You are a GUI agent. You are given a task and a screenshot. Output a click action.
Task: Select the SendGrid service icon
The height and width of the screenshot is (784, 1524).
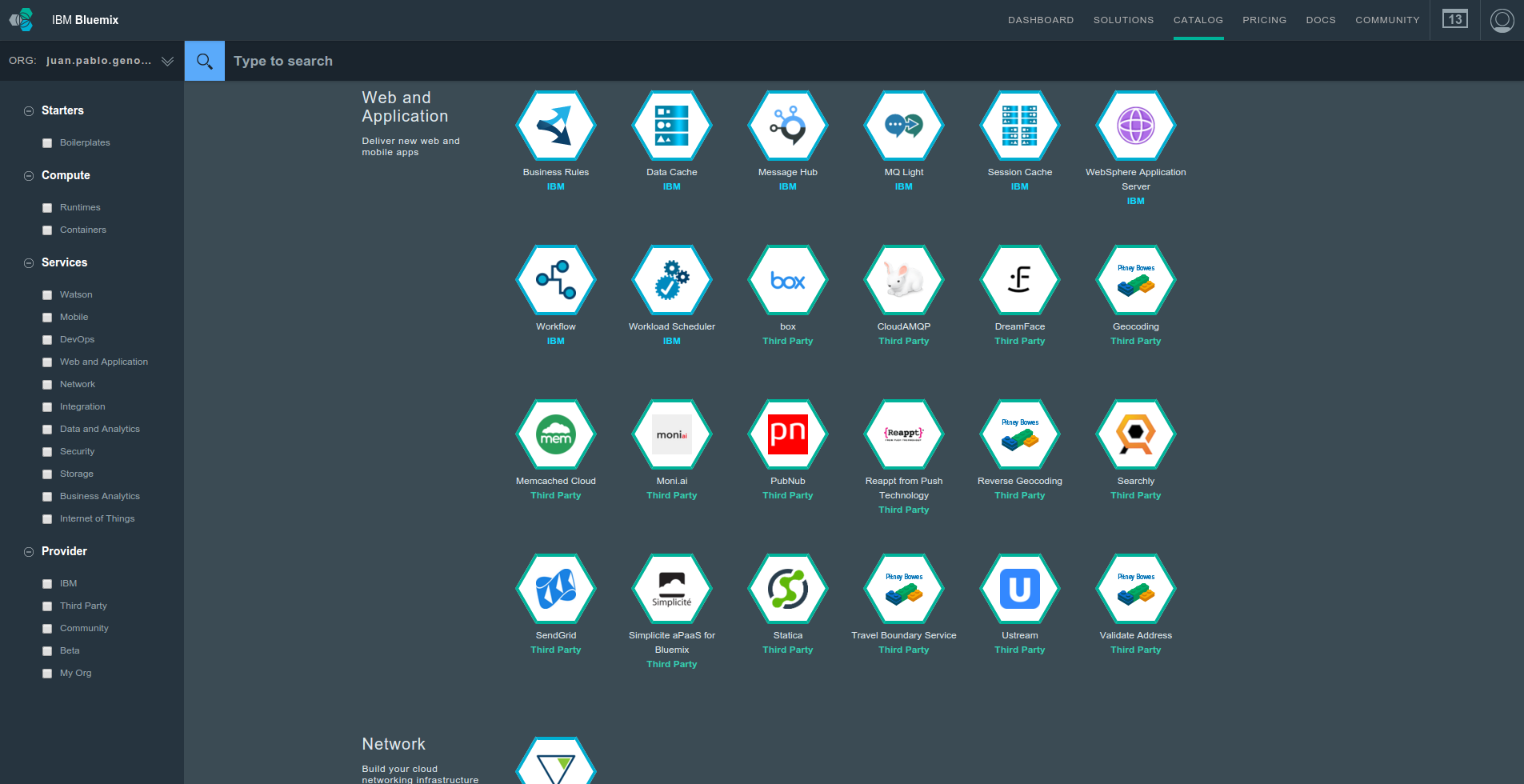(x=556, y=589)
